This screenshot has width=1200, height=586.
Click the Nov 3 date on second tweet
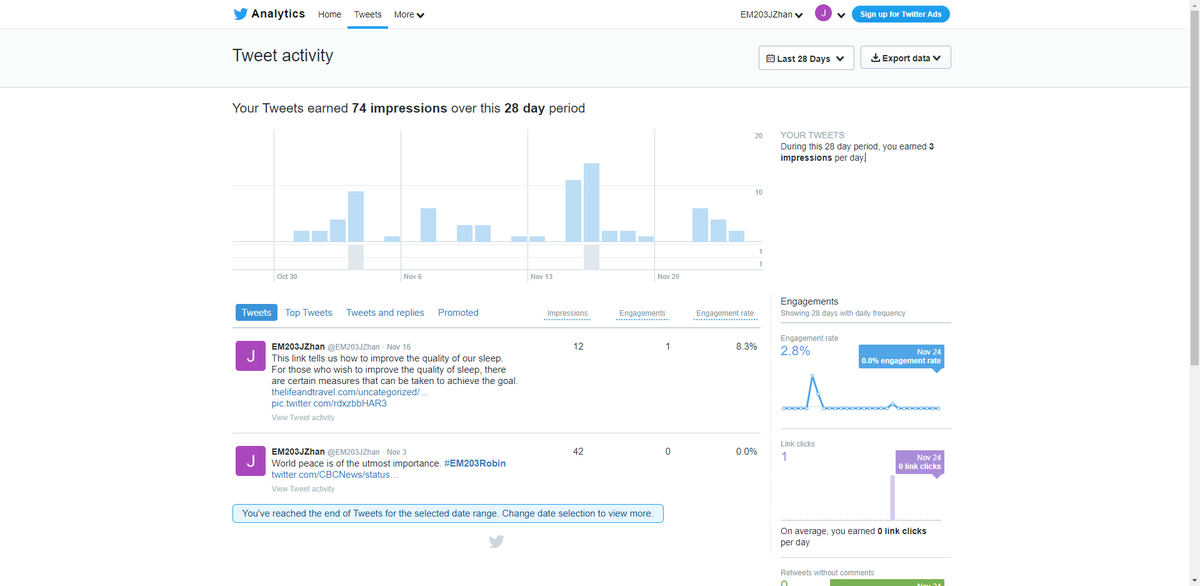click(x=397, y=452)
